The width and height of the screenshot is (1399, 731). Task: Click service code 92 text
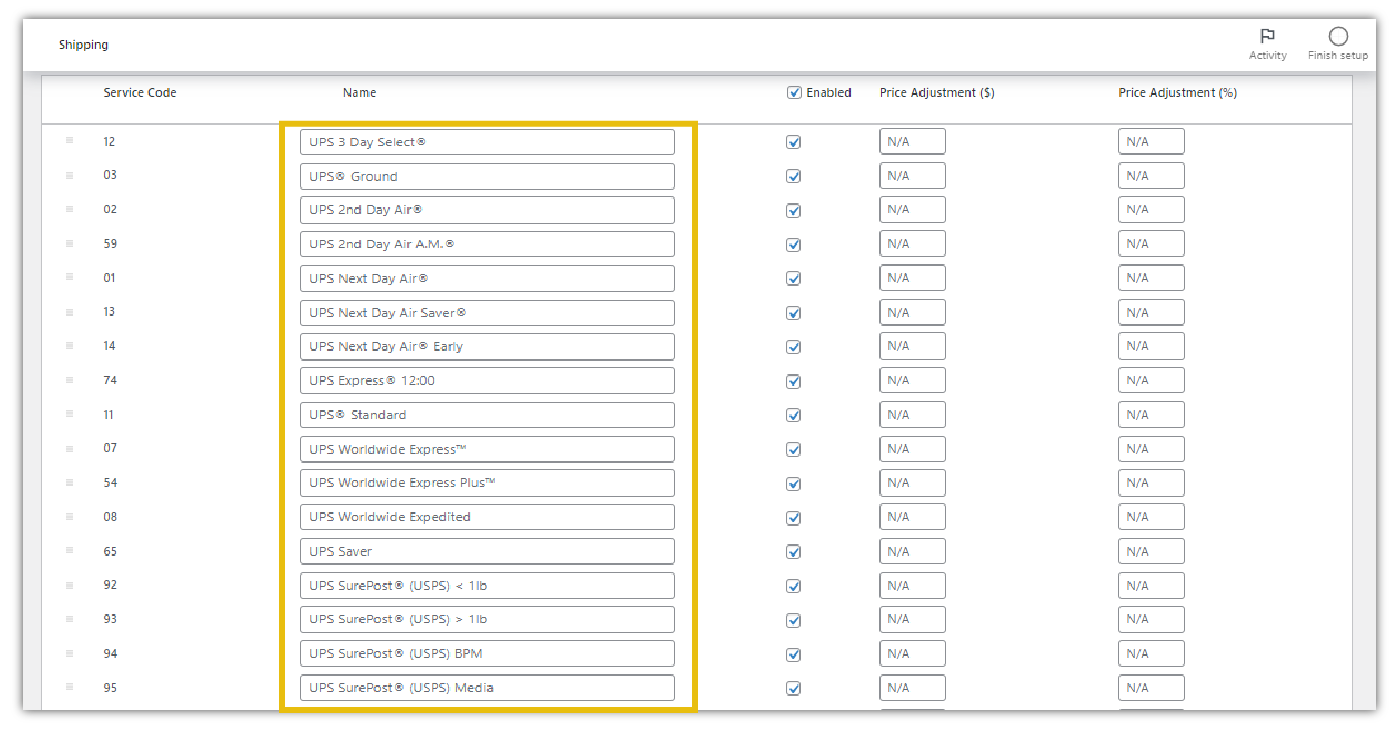point(109,584)
